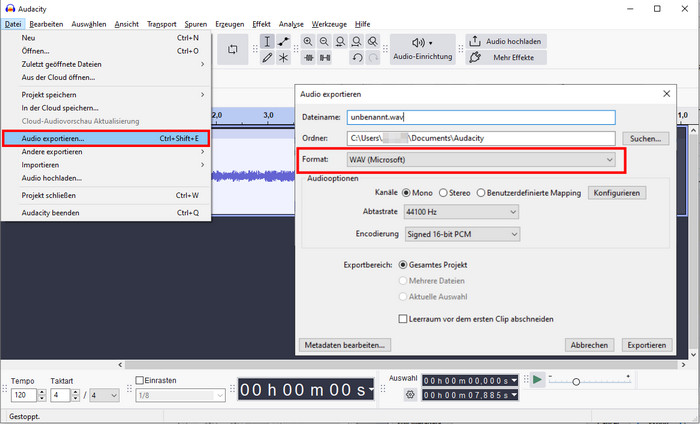
Task: Choose Öffnen... from Datei menu
Action: point(107,51)
